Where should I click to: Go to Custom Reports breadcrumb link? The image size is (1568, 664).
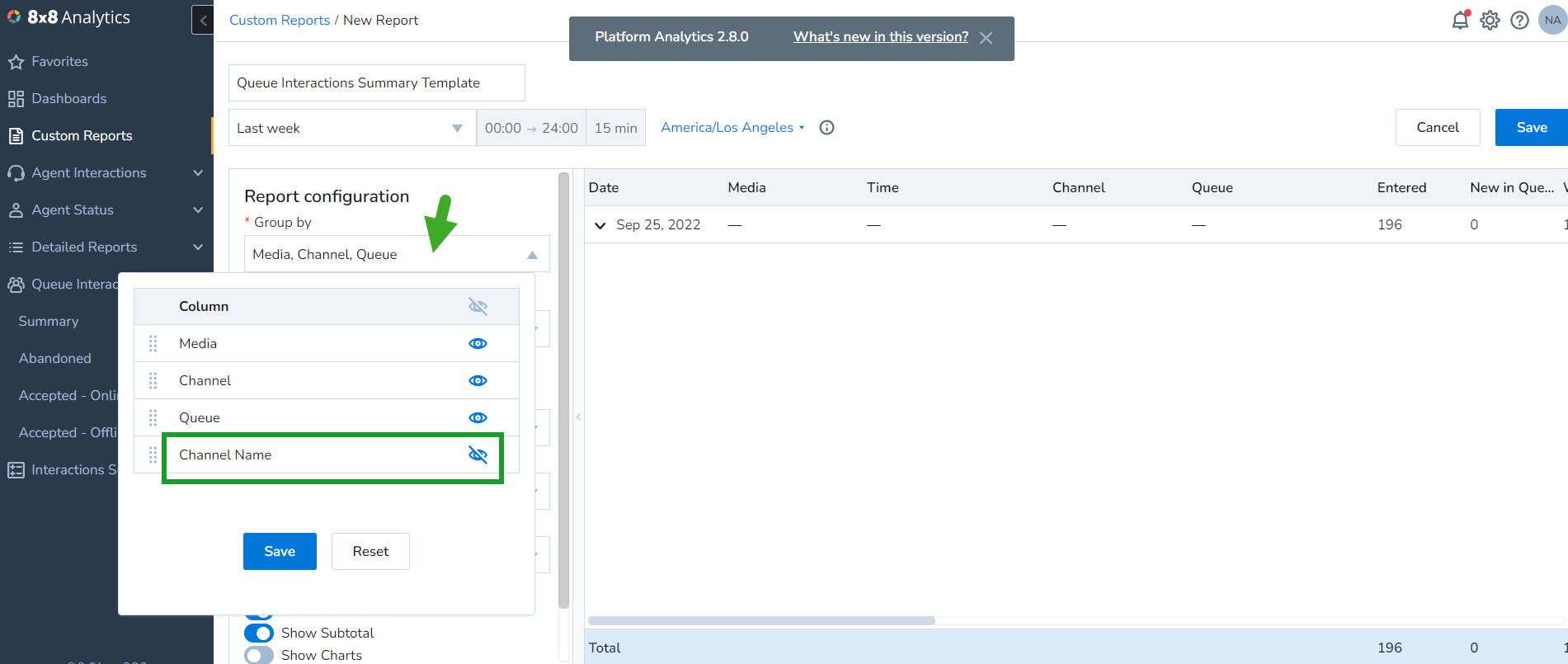point(280,20)
